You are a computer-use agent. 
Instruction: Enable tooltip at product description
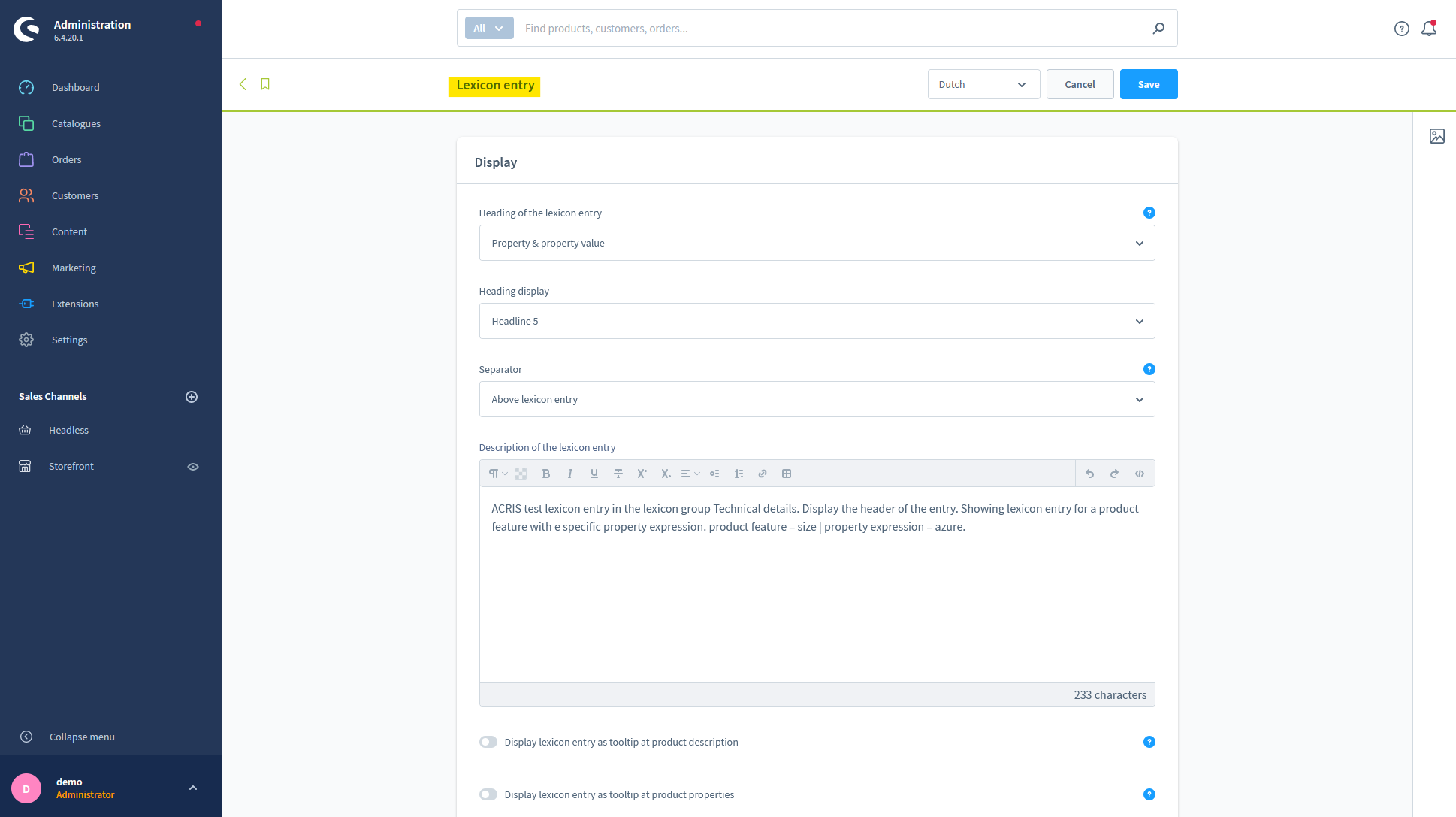(488, 742)
